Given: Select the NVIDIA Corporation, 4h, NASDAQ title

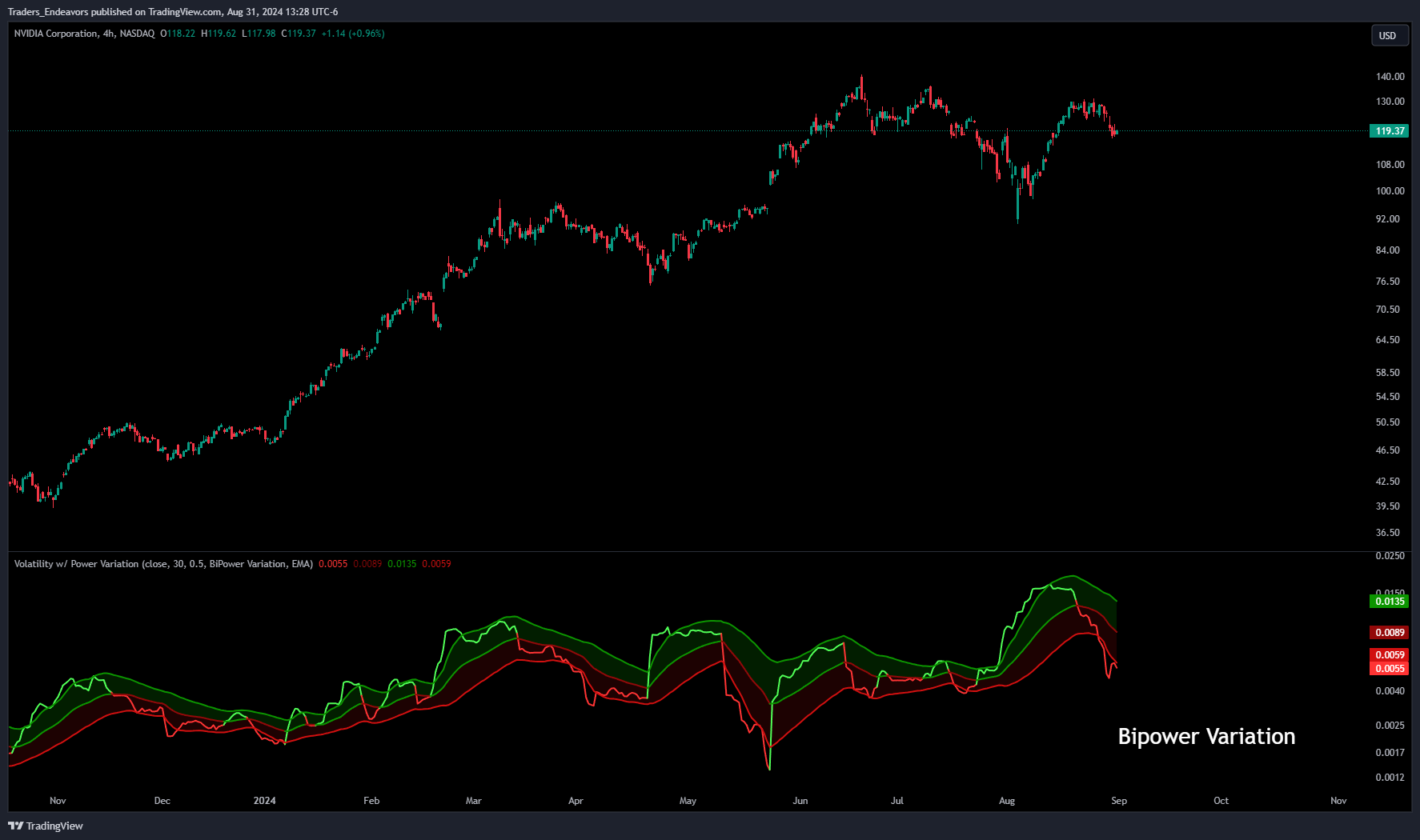Looking at the screenshot, I should pyautogui.click(x=84, y=34).
